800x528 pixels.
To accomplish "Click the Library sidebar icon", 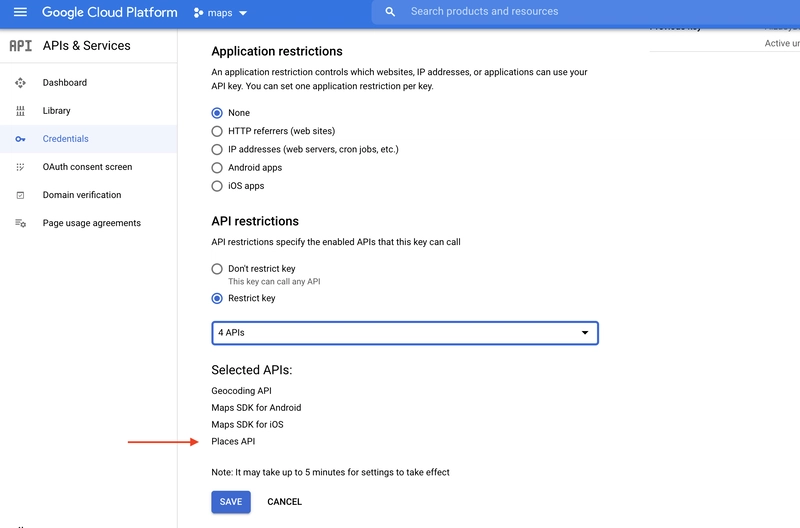I will pos(20,111).
